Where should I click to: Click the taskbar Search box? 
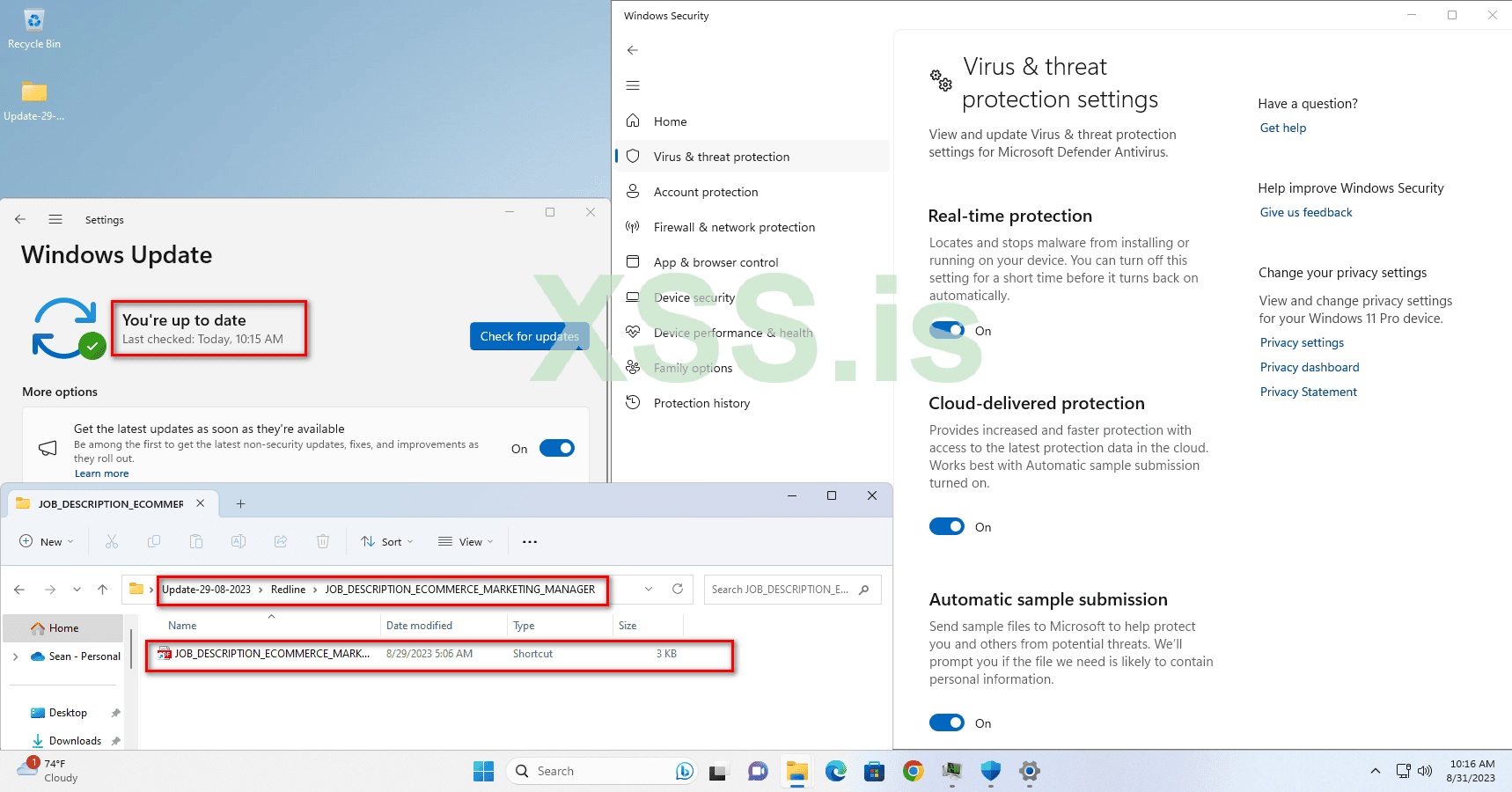(x=603, y=772)
